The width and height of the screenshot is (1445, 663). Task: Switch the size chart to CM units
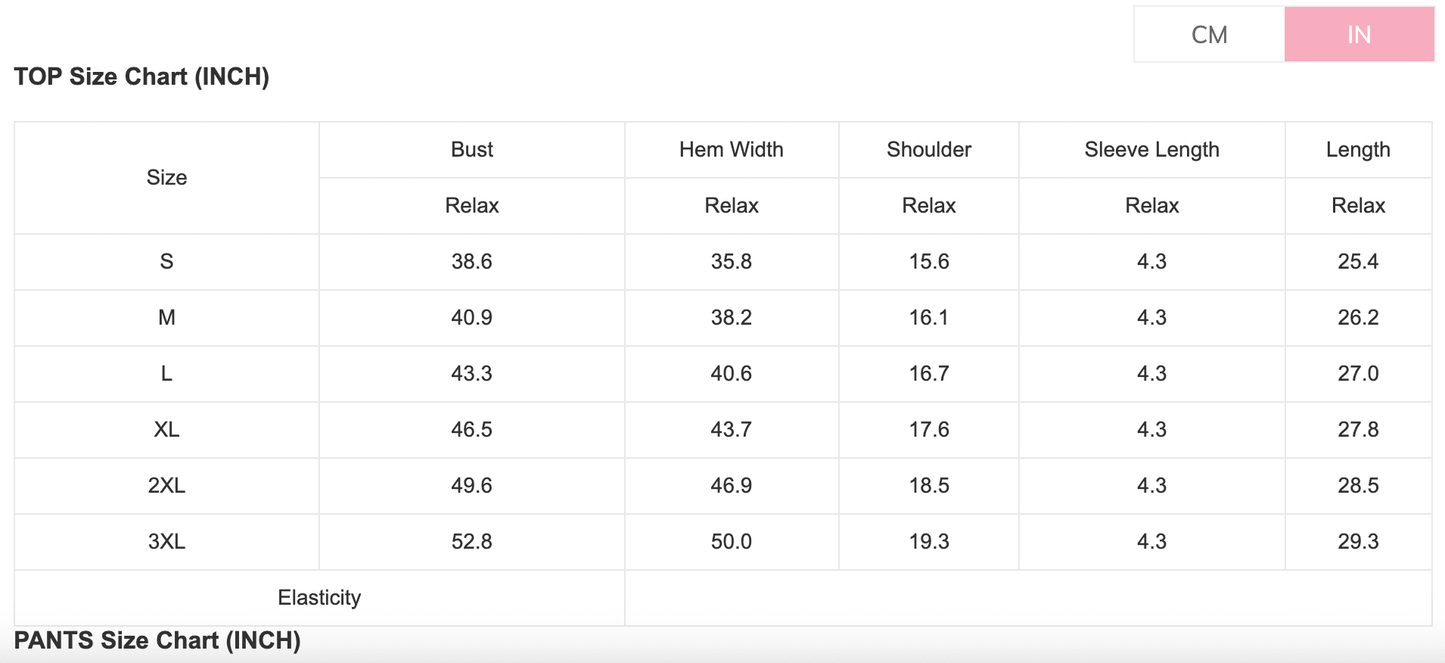[1209, 35]
